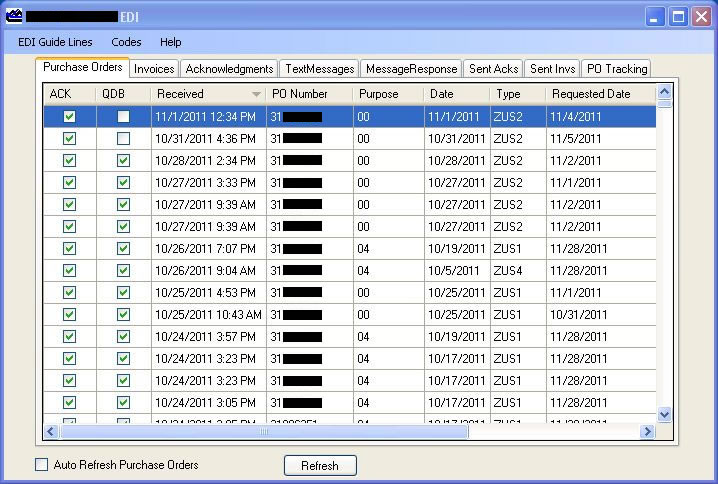Select the 10/26/2011 9:04 AM received cell

click(209, 270)
